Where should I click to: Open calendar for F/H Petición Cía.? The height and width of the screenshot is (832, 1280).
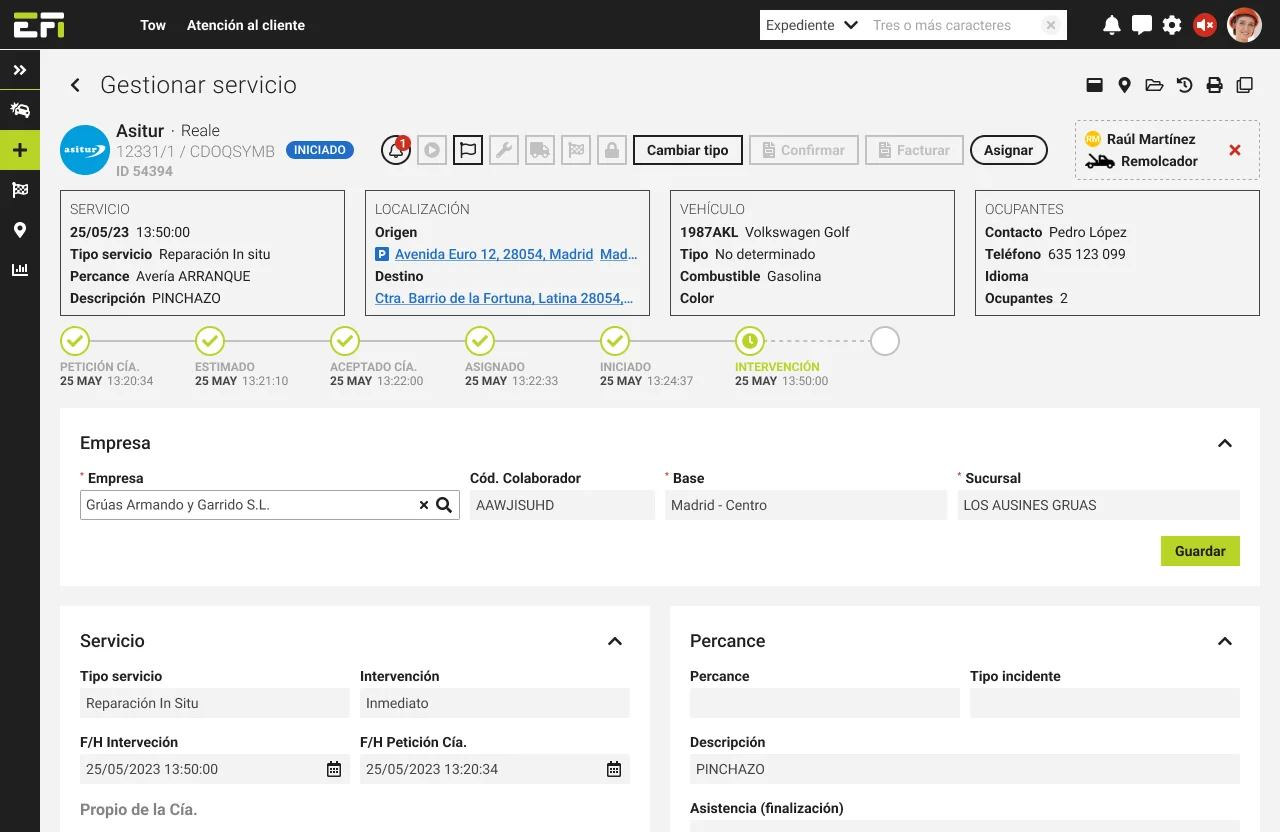(x=614, y=769)
